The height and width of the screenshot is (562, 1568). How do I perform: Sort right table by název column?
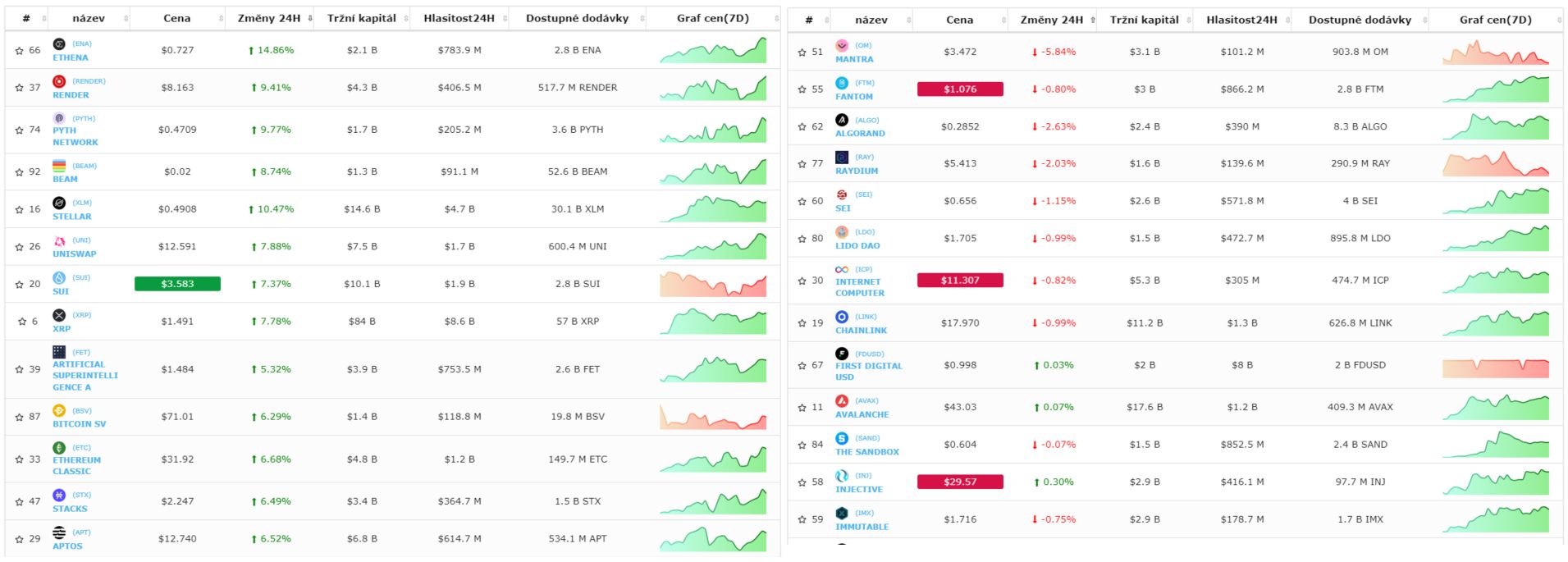point(871,20)
